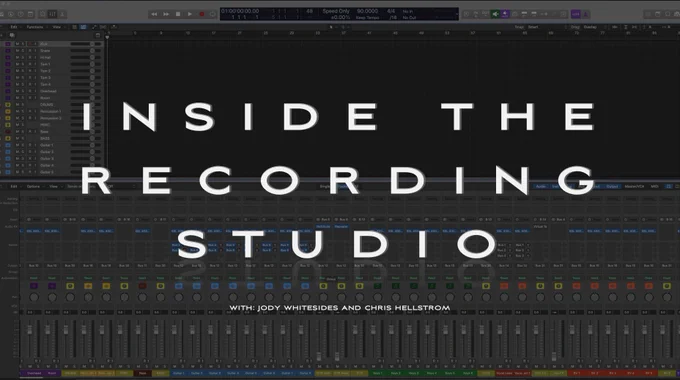Mute the Kick track
Viewport: 680px width, 380px height.
[x=17, y=44]
